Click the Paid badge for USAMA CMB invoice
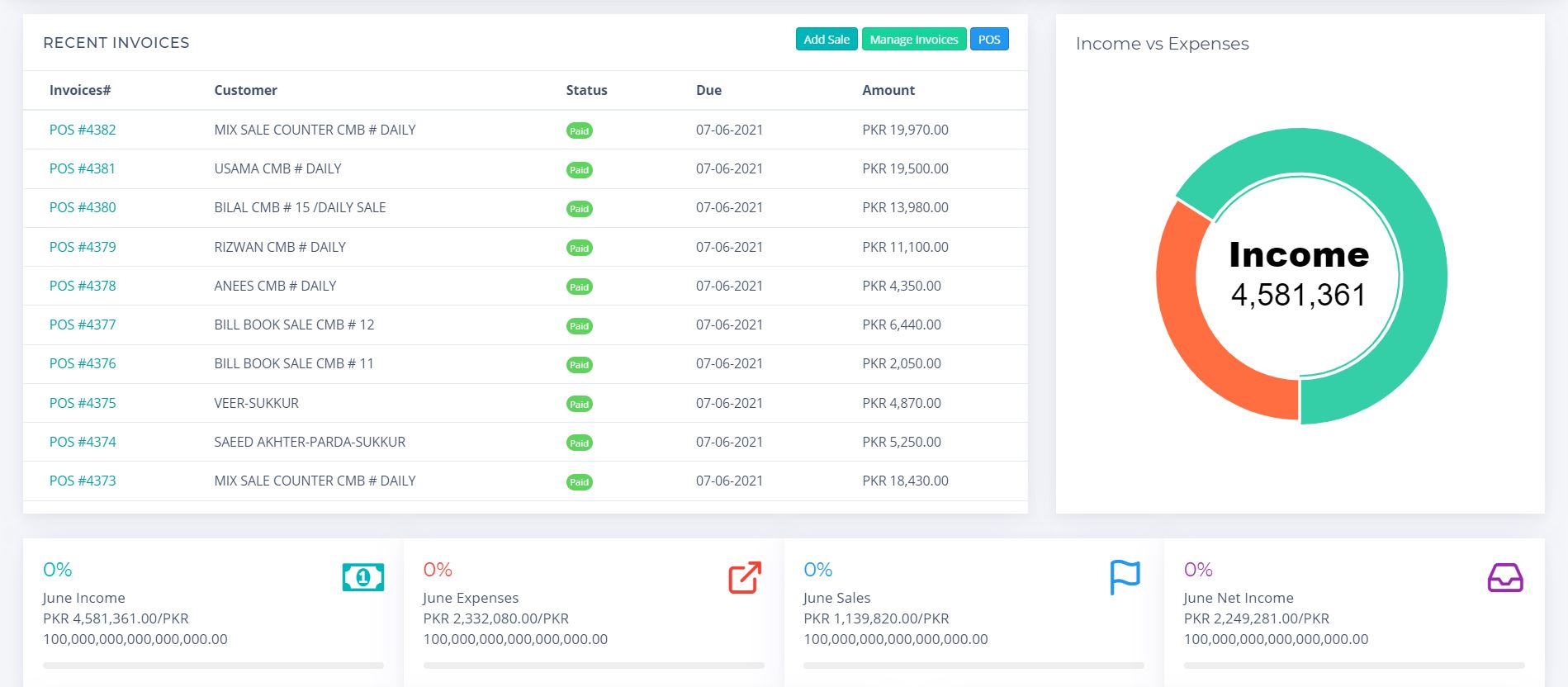1568x687 pixels. pyautogui.click(x=579, y=170)
